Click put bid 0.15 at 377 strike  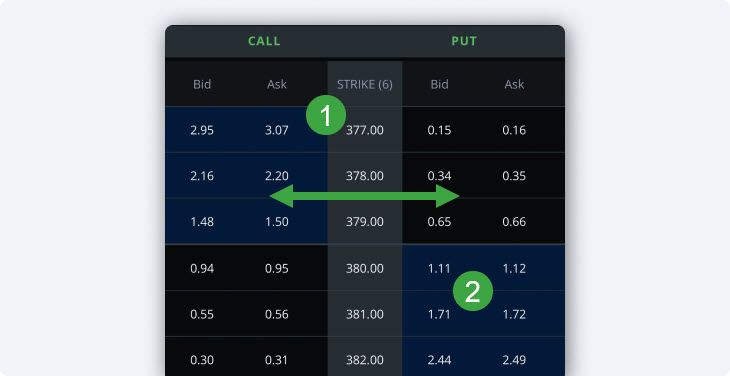439,130
